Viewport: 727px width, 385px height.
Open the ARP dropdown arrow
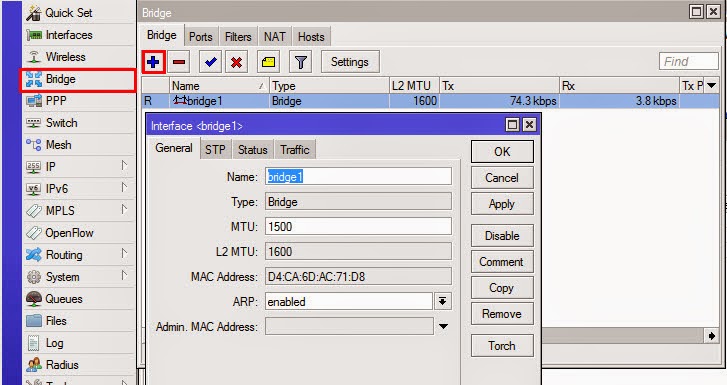443,302
